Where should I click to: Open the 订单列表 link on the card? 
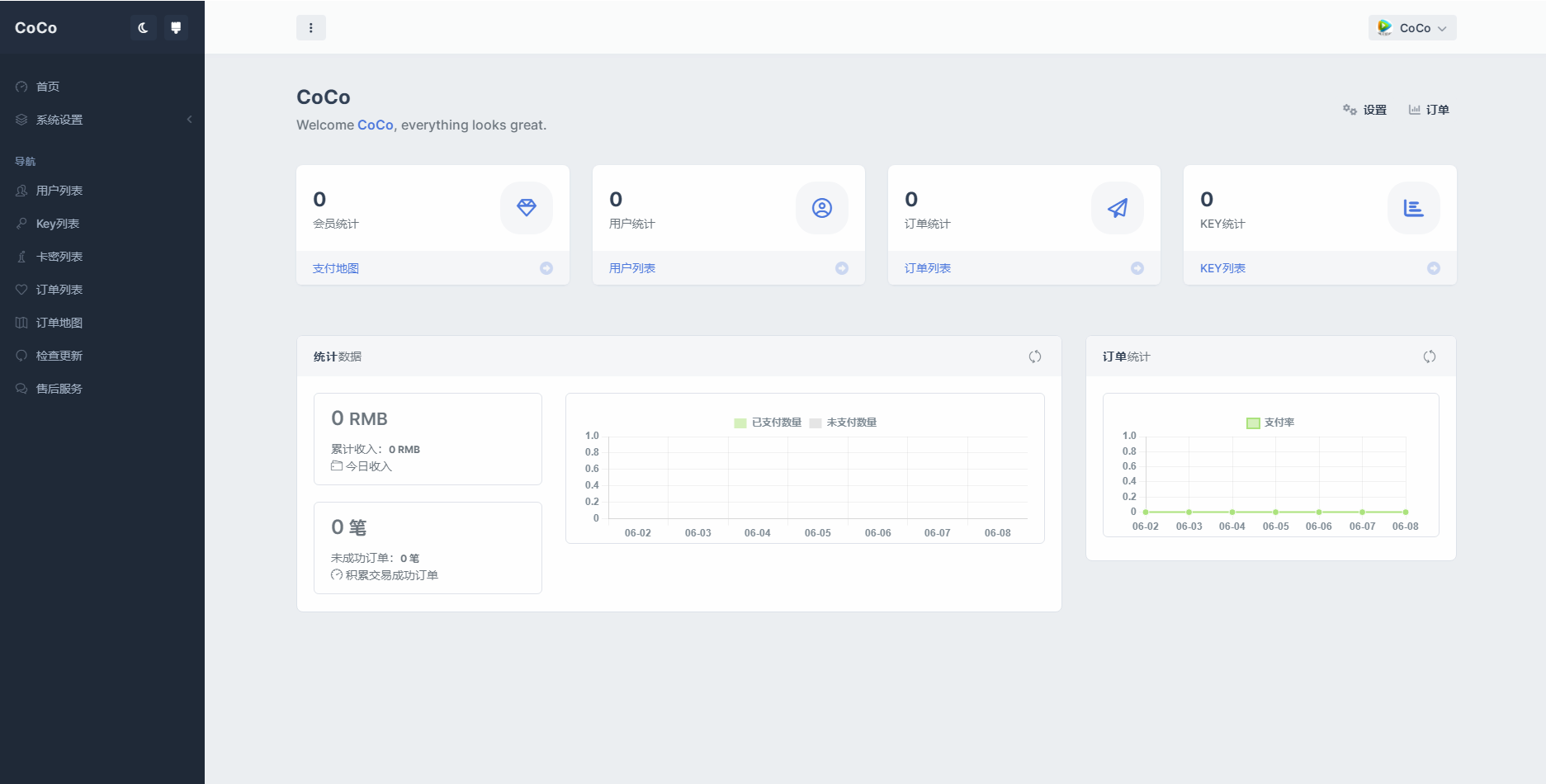click(927, 268)
